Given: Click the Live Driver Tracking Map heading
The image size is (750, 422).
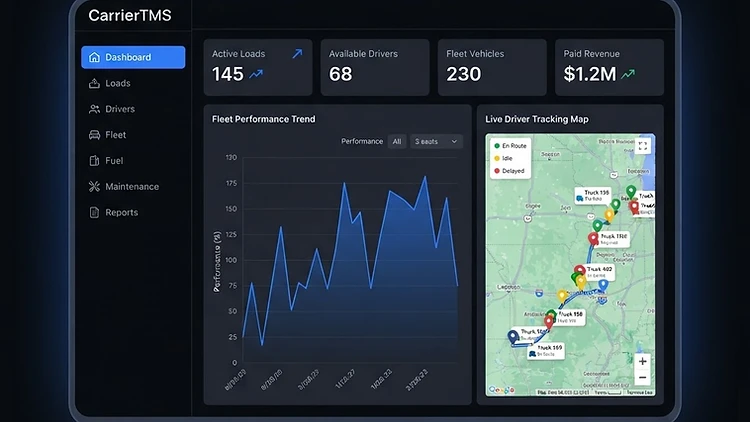Looking at the screenshot, I should point(537,119).
